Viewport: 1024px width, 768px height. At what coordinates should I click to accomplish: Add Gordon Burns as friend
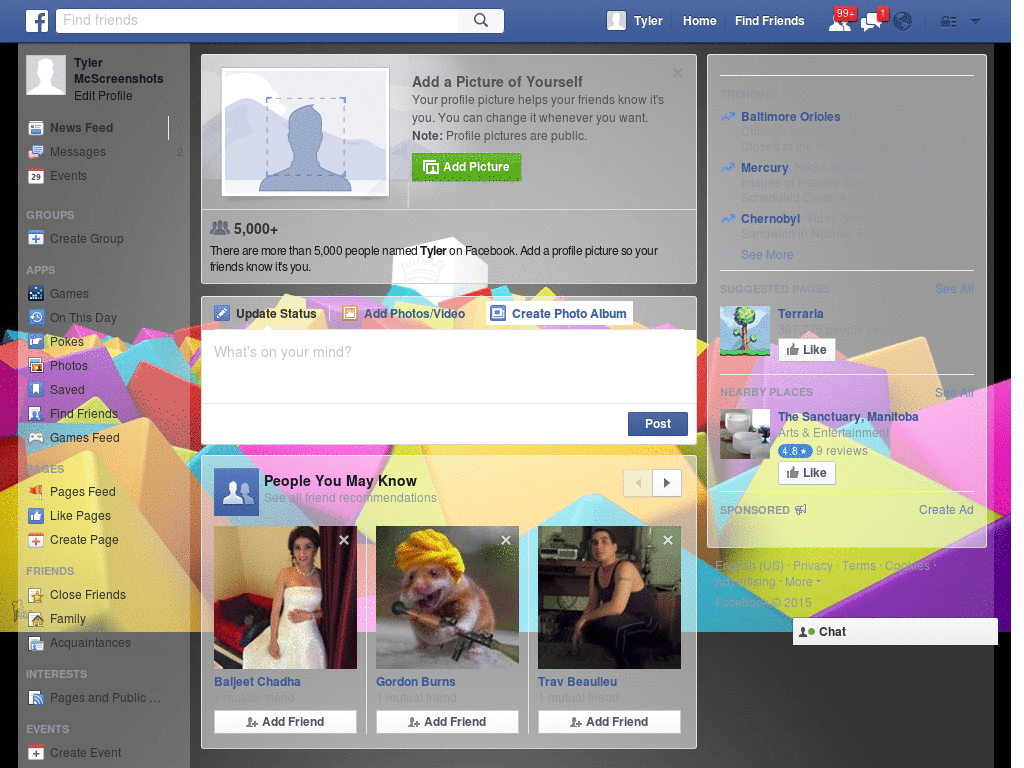click(x=447, y=722)
